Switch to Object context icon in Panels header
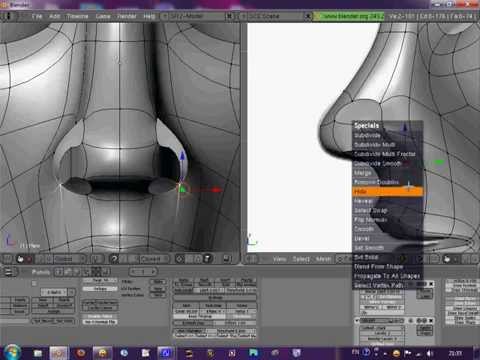 87,272
